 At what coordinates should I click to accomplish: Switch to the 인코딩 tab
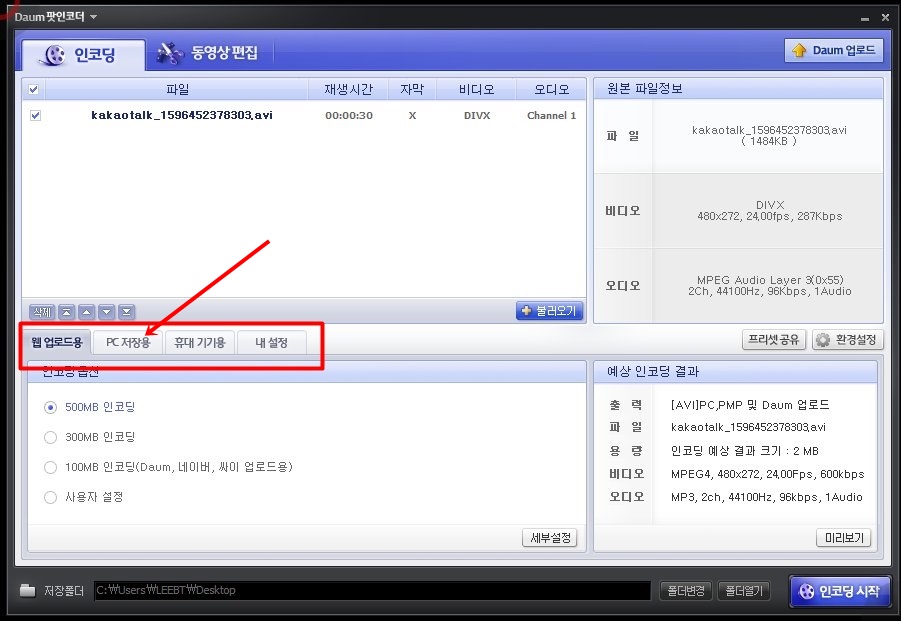coord(82,55)
